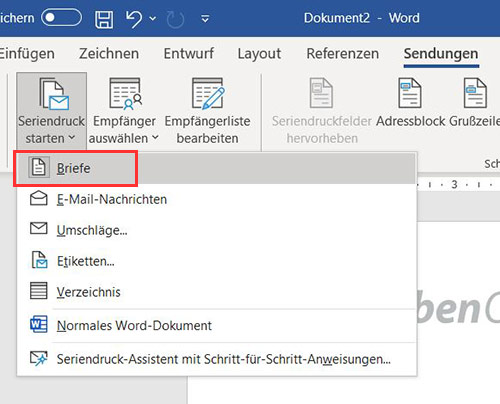Collapse the Seriendruck starten dropdown

click(x=52, y=111)
